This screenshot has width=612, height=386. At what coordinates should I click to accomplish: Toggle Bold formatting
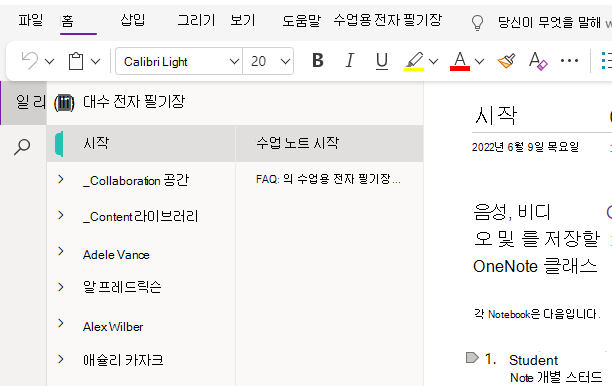318,60
